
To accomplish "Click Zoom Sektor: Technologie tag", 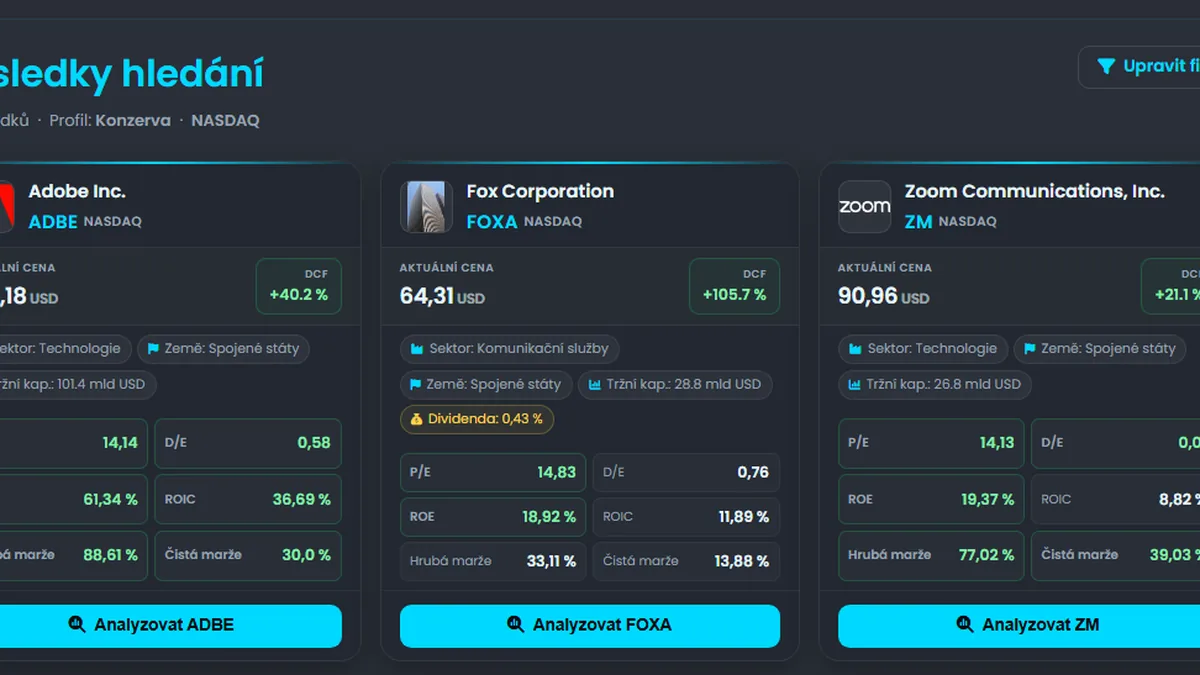I will (x=923, y=349).
